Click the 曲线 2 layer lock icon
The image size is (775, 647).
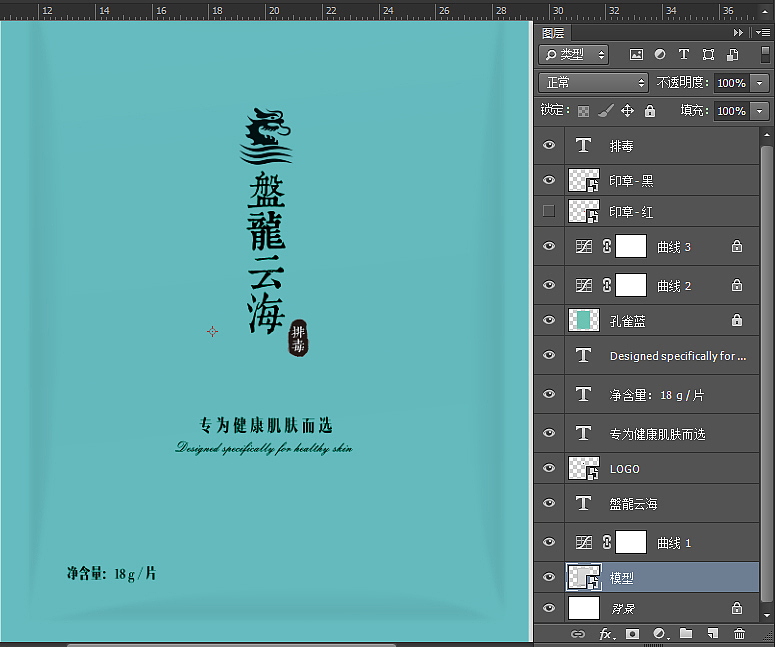(x=737, y=285)
